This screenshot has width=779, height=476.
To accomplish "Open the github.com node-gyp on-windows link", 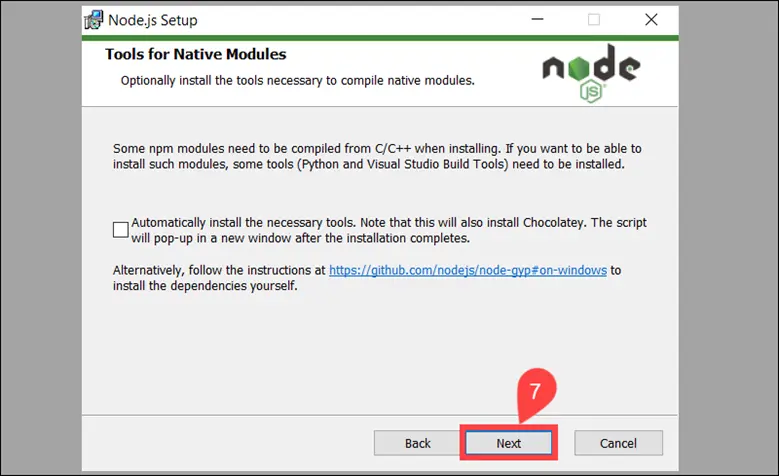I will click(467, 270).
